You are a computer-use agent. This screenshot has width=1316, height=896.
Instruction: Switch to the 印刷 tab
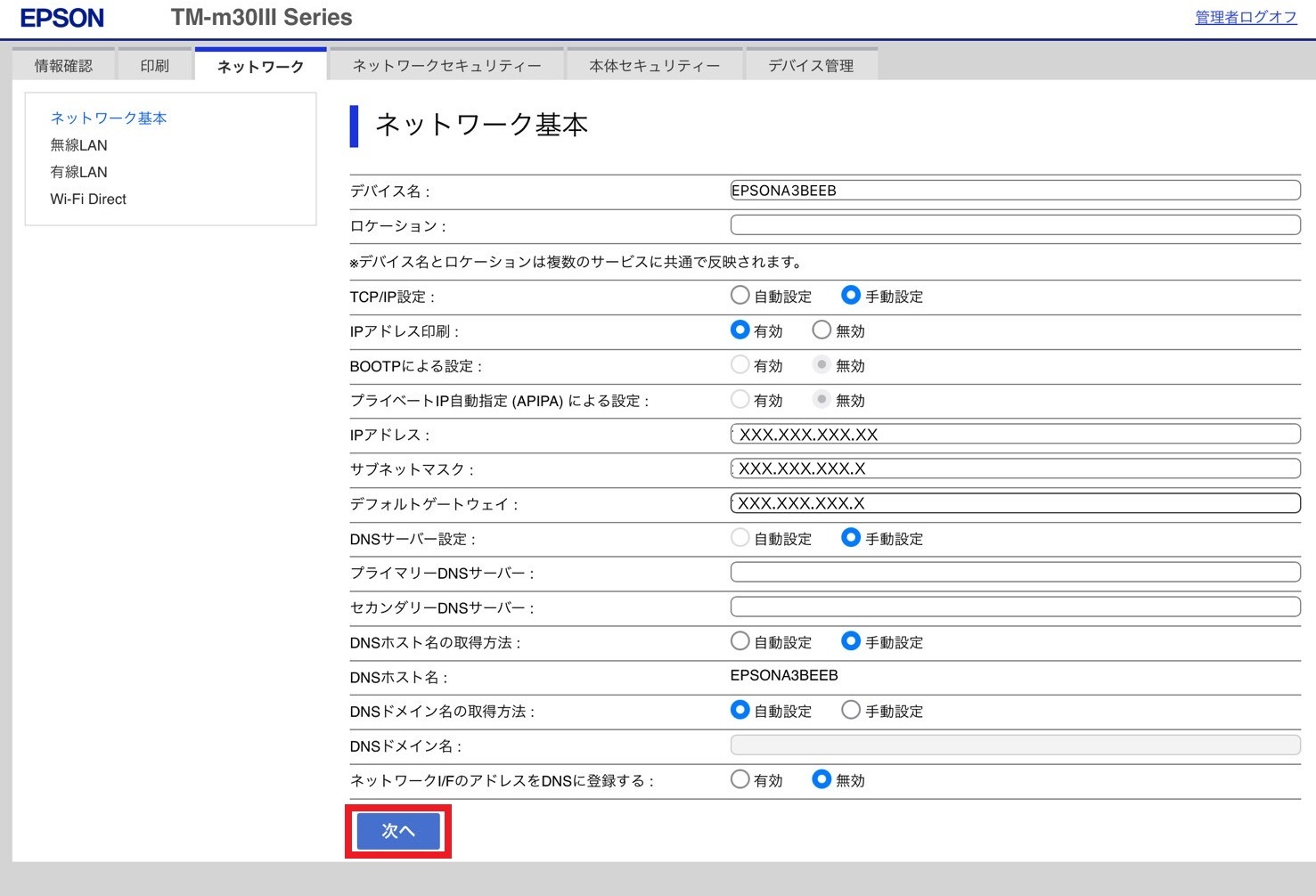point(154,66)
